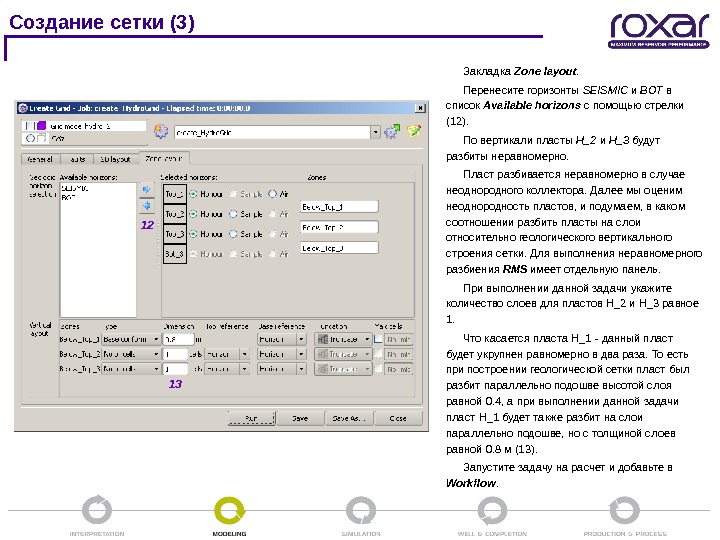The image size is (720, 540).
Task: Click the Below_Top_2 zone name field
Action: [x=339, y=227]
